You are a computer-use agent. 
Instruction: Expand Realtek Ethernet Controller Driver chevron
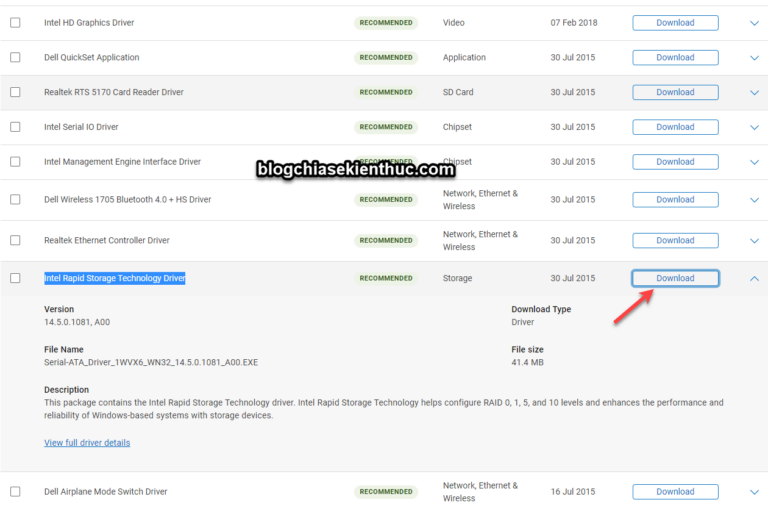click(x=754, y=241)
